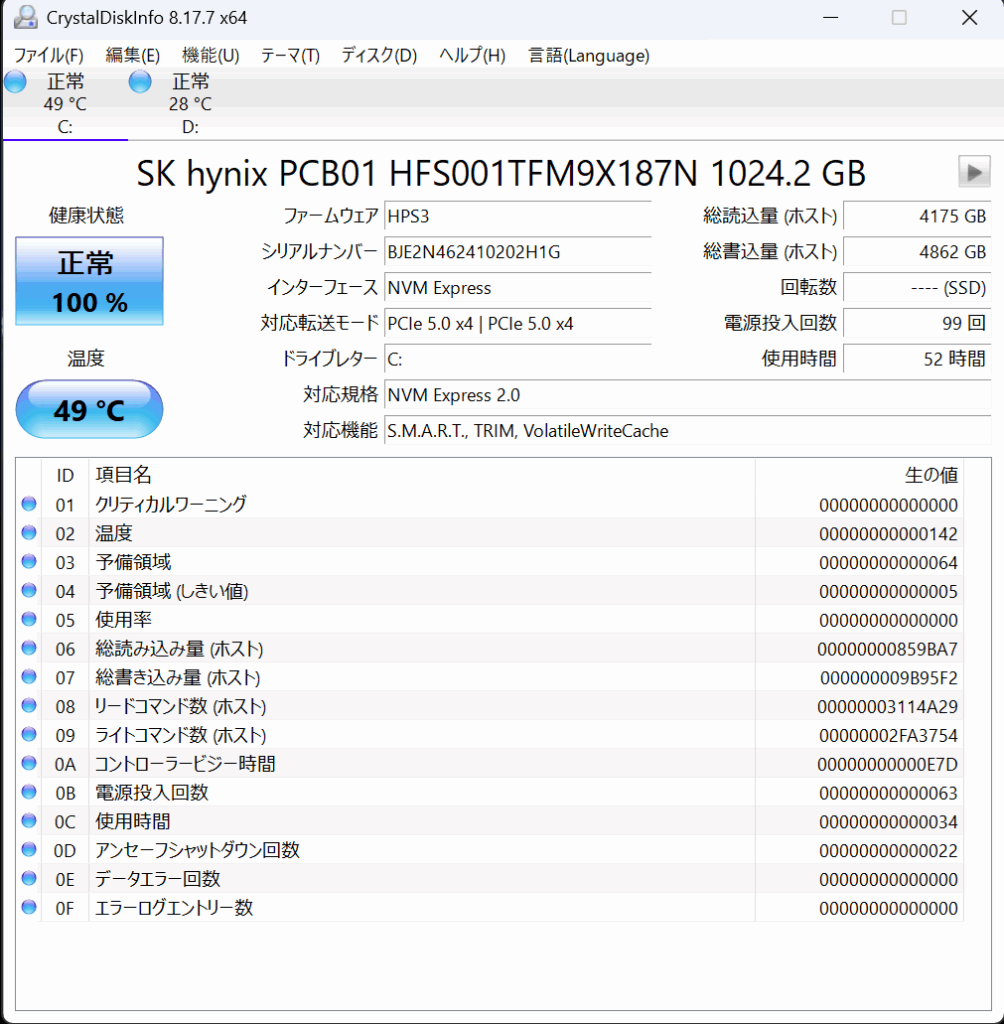Click the 正常 100 % health status button
The width and height of the screenshot is (1004, 1024).
89,281
